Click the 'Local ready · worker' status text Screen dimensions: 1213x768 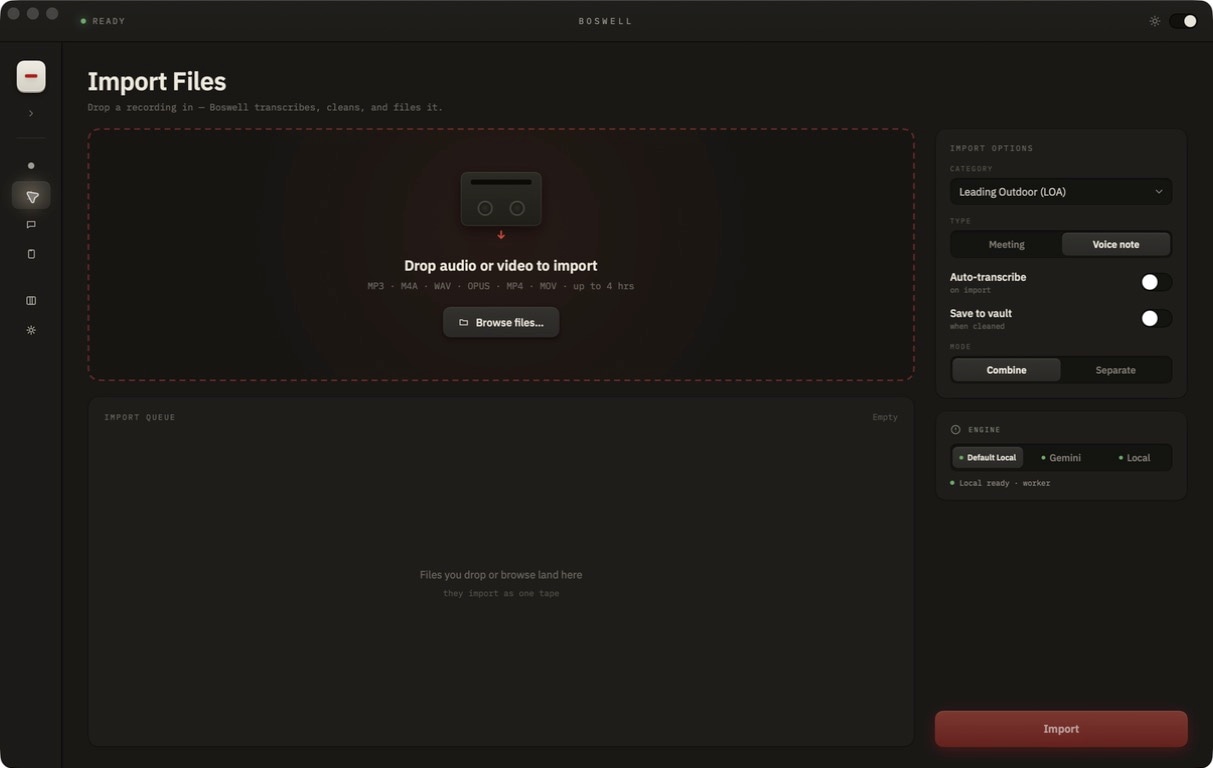point(1004,483)
